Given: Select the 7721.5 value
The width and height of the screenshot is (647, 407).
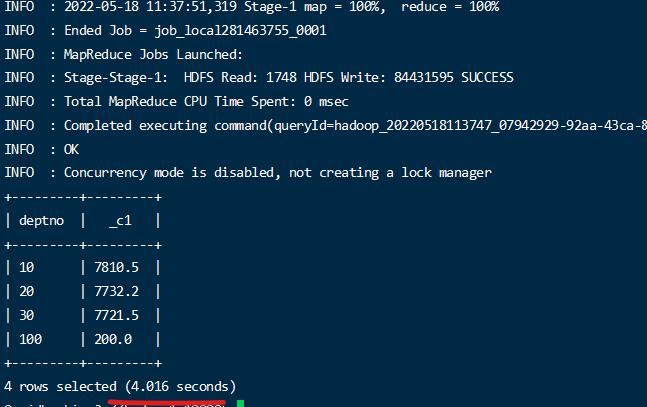Looking at the screenshot, I should coord(116,315).
